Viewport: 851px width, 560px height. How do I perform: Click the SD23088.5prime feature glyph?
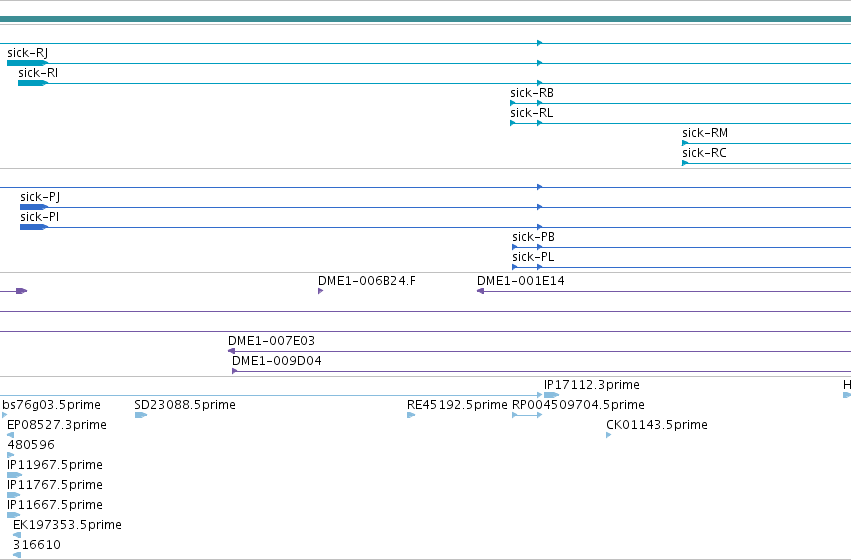[141, 415]
